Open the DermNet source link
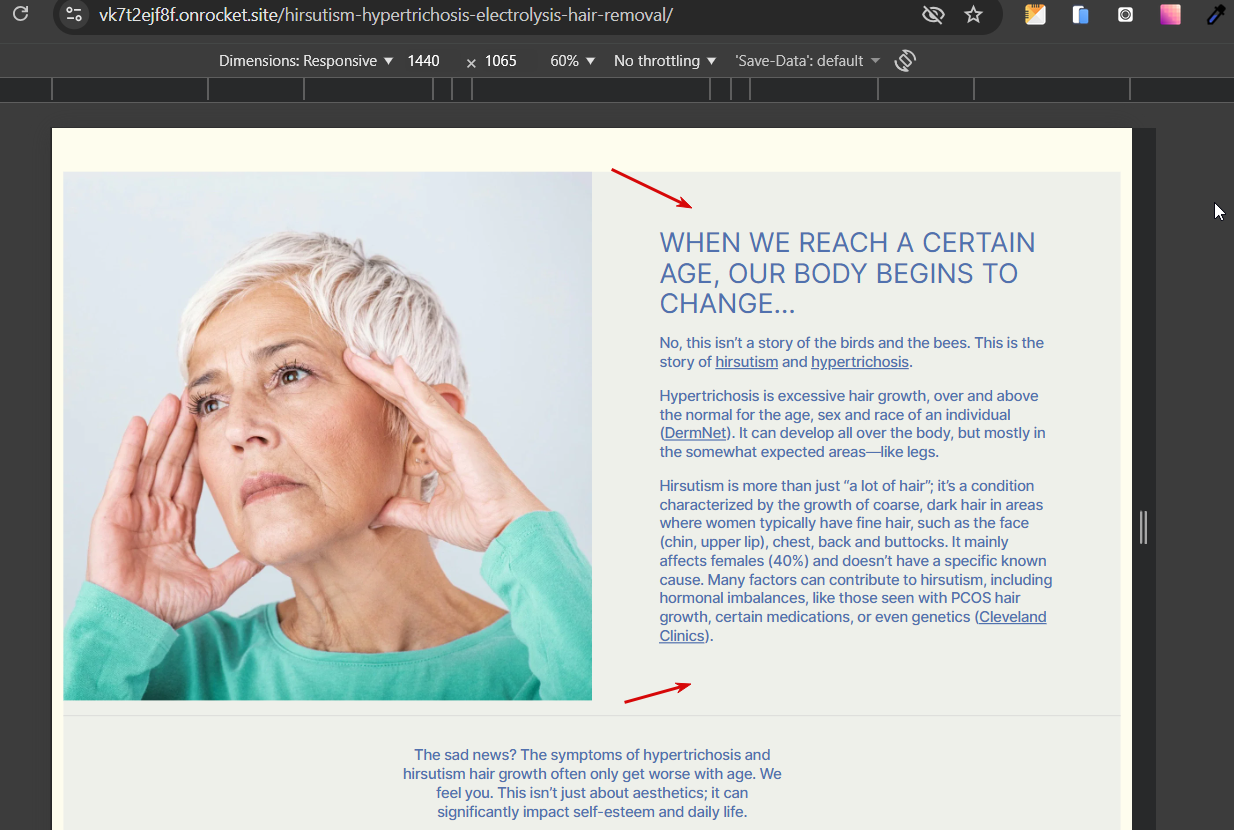1234x830 pixels. (x=695, y=433)
